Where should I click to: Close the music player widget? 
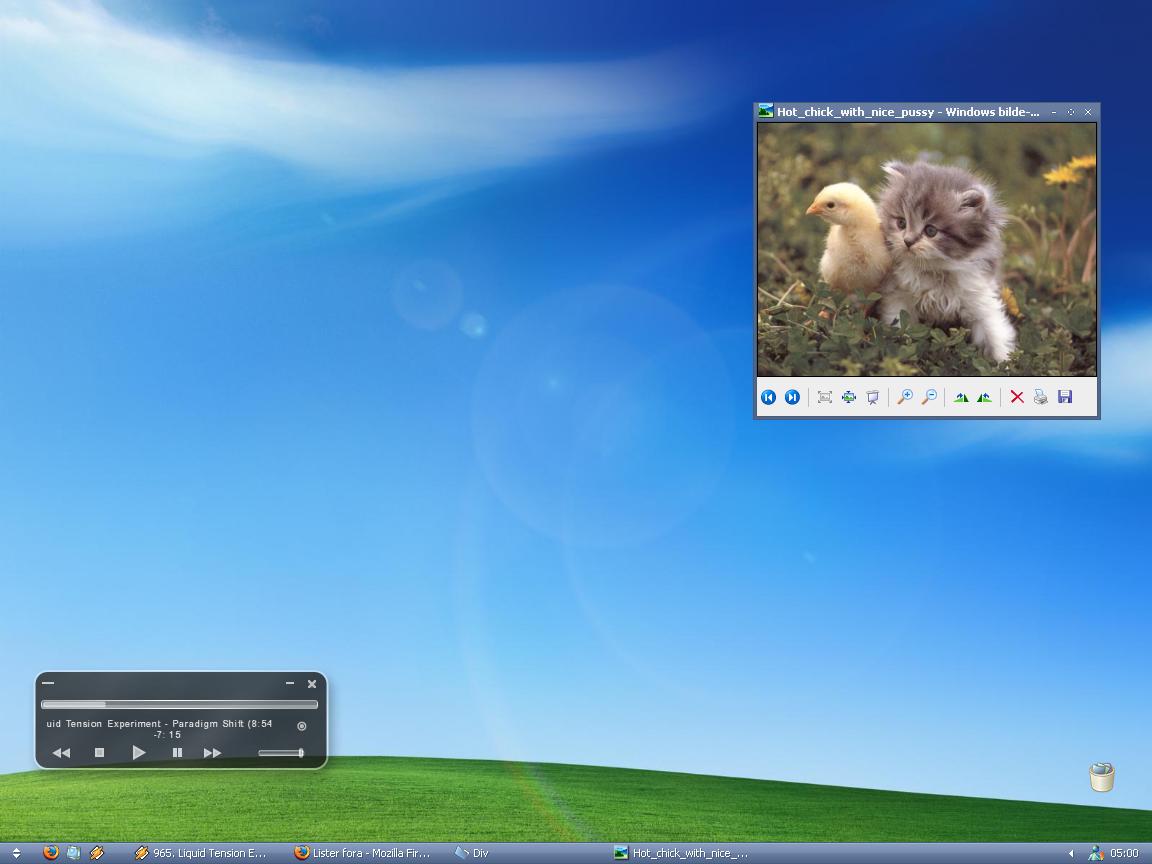click(312, 684)
